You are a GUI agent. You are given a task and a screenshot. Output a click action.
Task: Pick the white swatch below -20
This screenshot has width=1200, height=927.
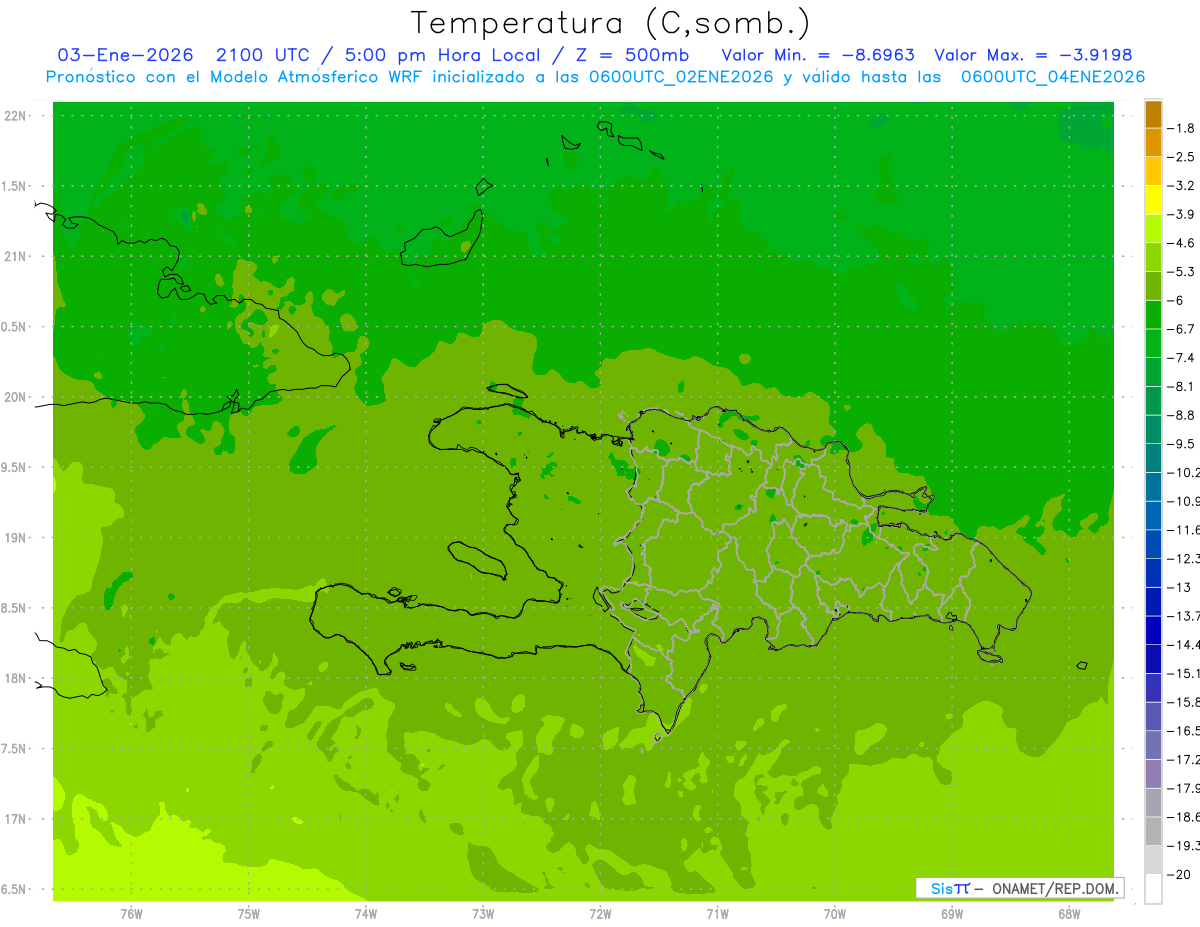(1153, 888)
